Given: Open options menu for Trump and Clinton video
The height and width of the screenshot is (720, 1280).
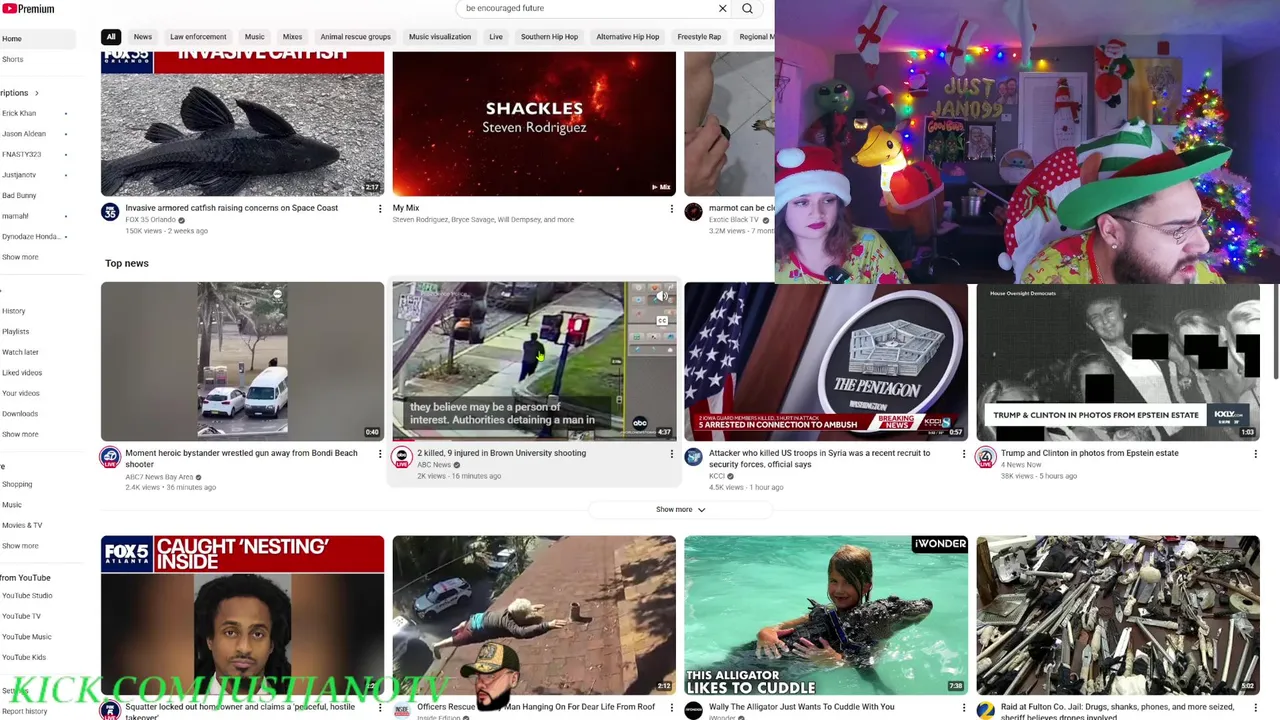Looking at the screenshot, I should pos(1255,454).
